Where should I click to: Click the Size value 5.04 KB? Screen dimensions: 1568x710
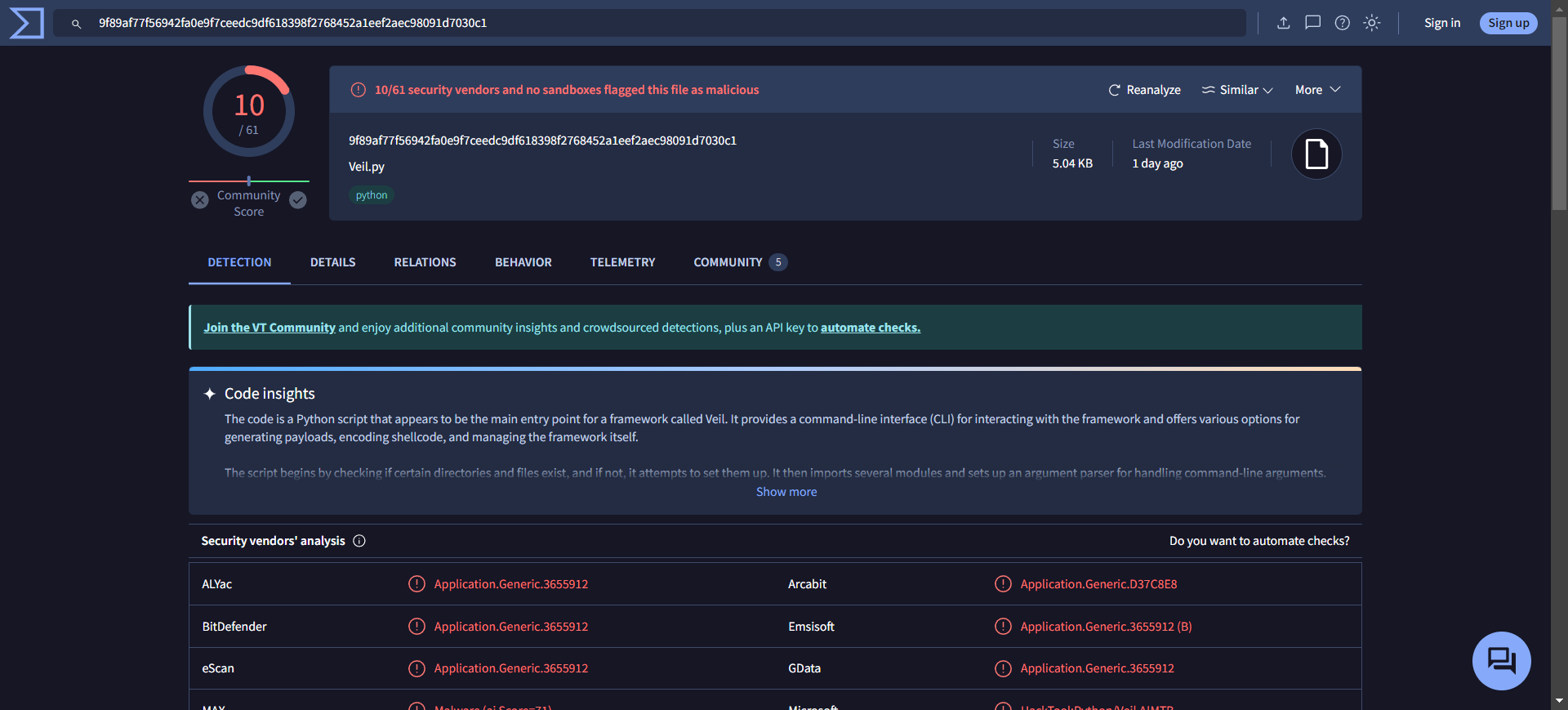pos(1072,163)
